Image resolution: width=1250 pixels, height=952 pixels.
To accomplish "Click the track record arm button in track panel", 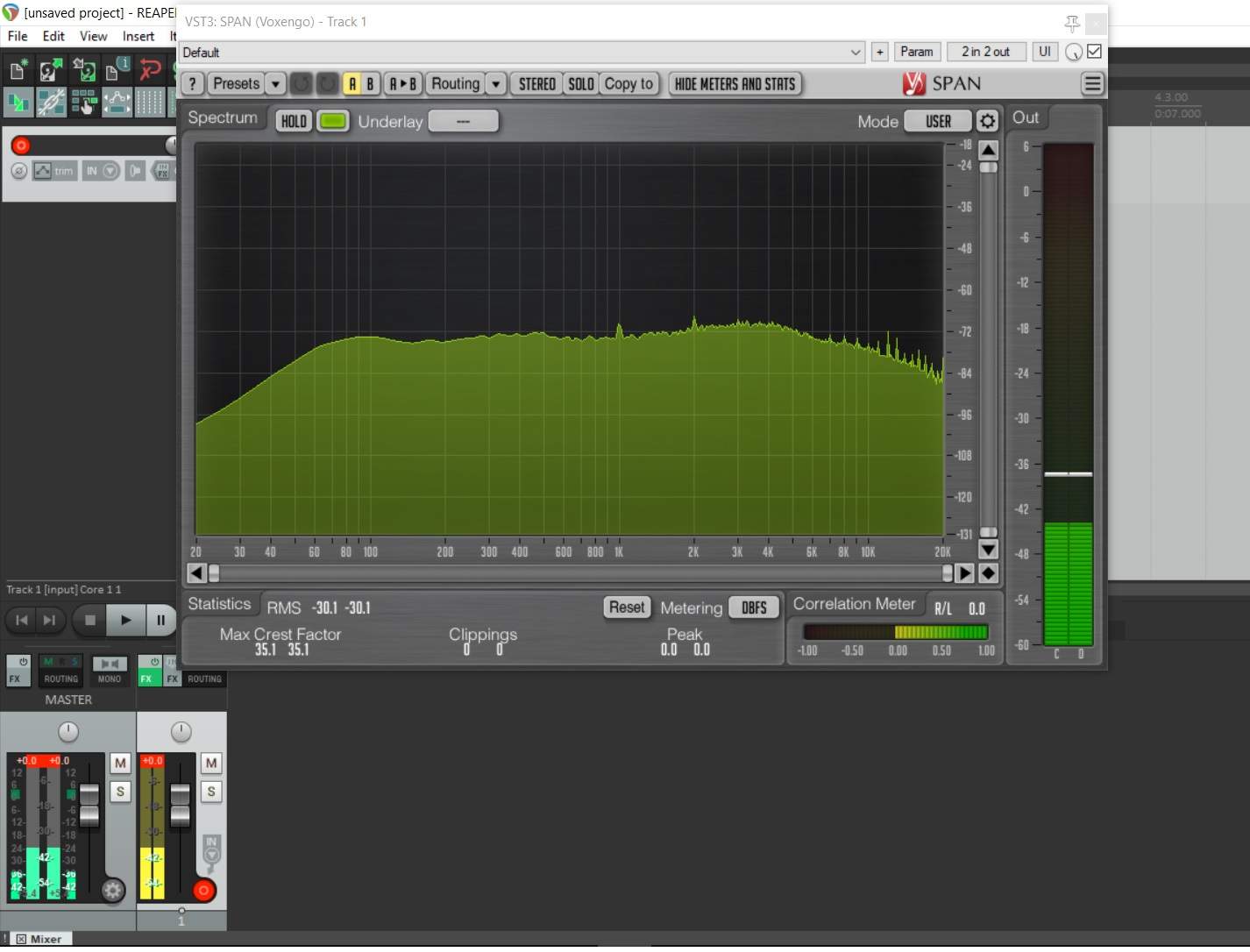I will point(21,146).
